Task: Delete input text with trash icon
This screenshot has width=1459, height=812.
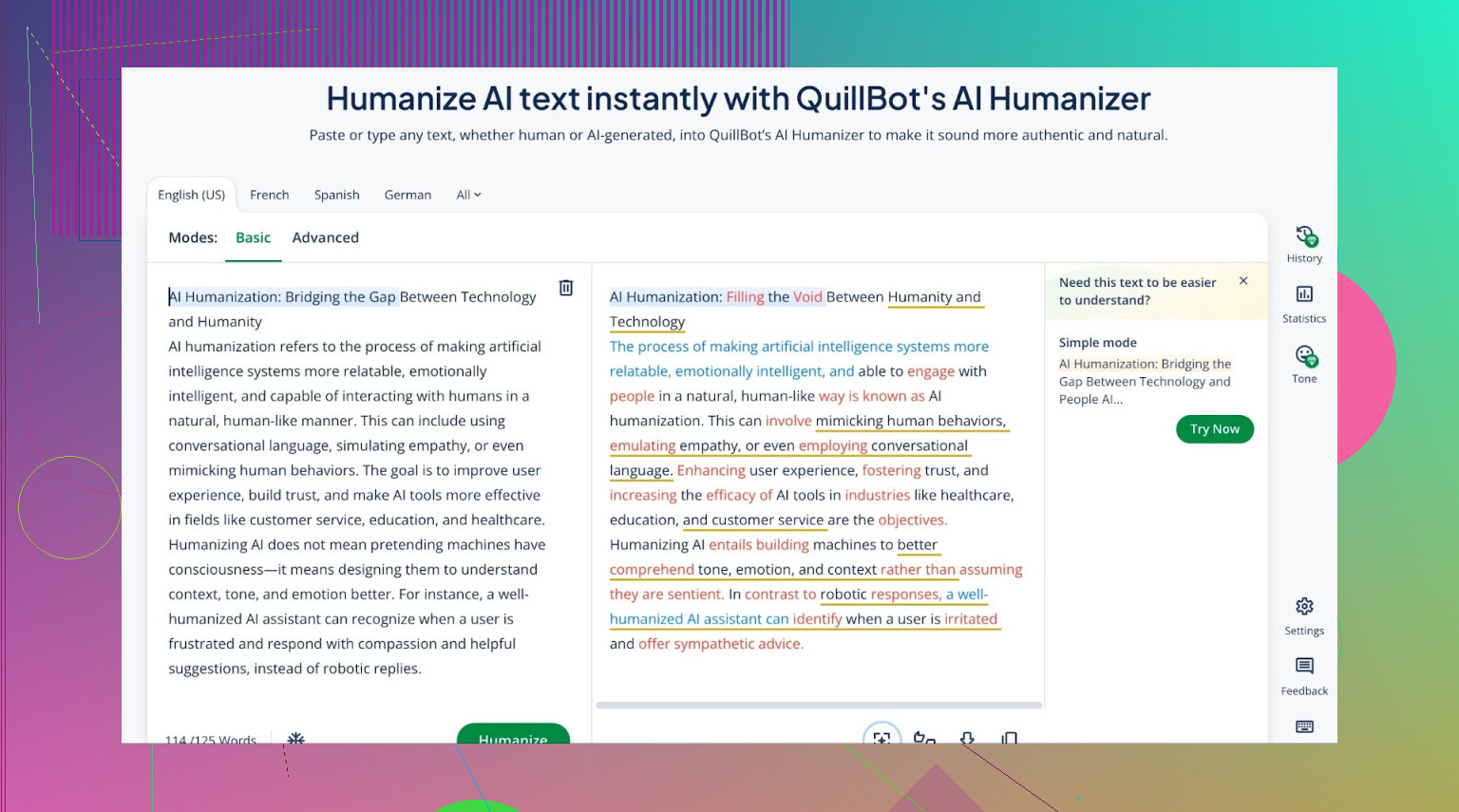Action: (x=566, y=288)
